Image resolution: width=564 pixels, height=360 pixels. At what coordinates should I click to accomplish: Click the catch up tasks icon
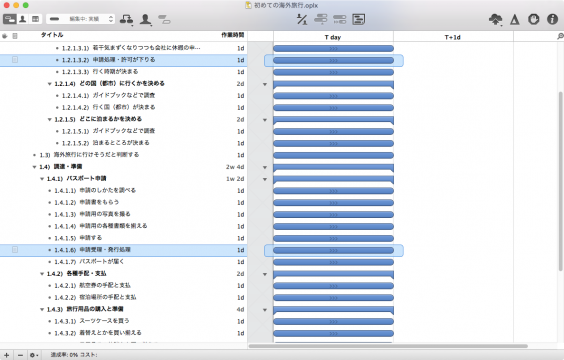[x=320, y=19]
